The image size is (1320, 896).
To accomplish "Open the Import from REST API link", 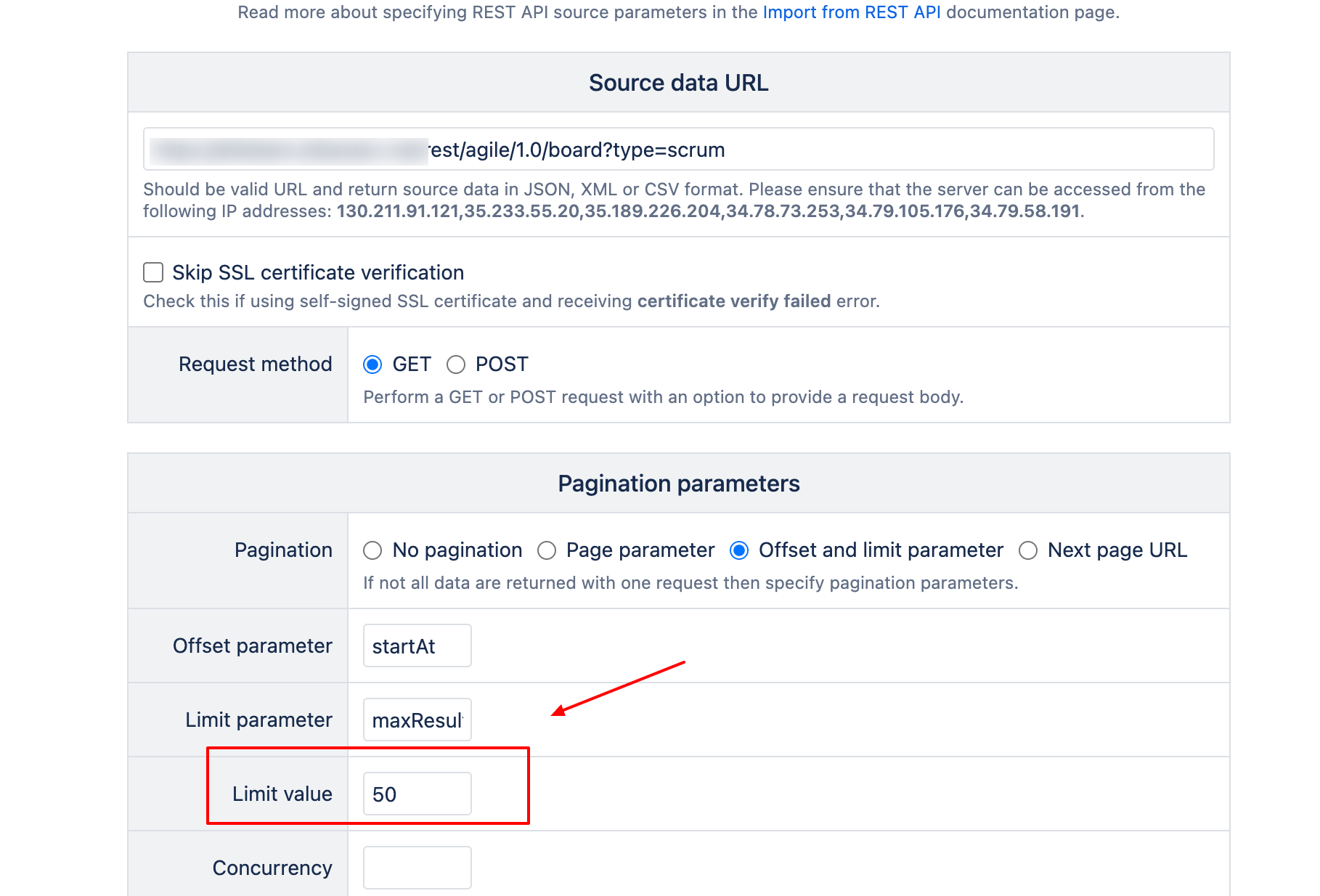I will pos(851,12).
